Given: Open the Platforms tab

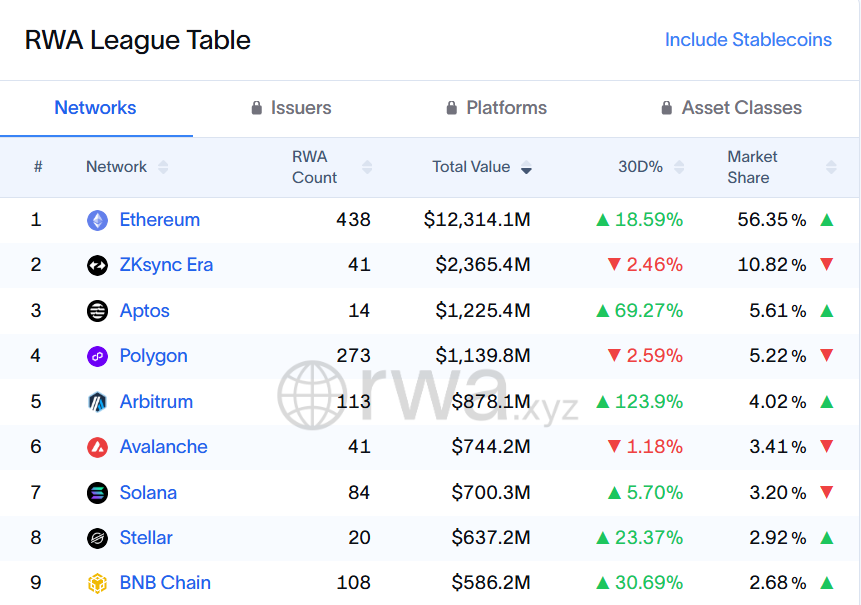Looking at the screenshot, I should click(x=496, y=108).
